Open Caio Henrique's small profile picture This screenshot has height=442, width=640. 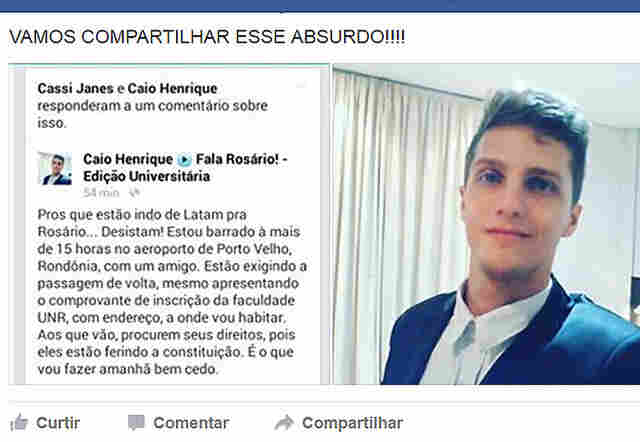55,169
